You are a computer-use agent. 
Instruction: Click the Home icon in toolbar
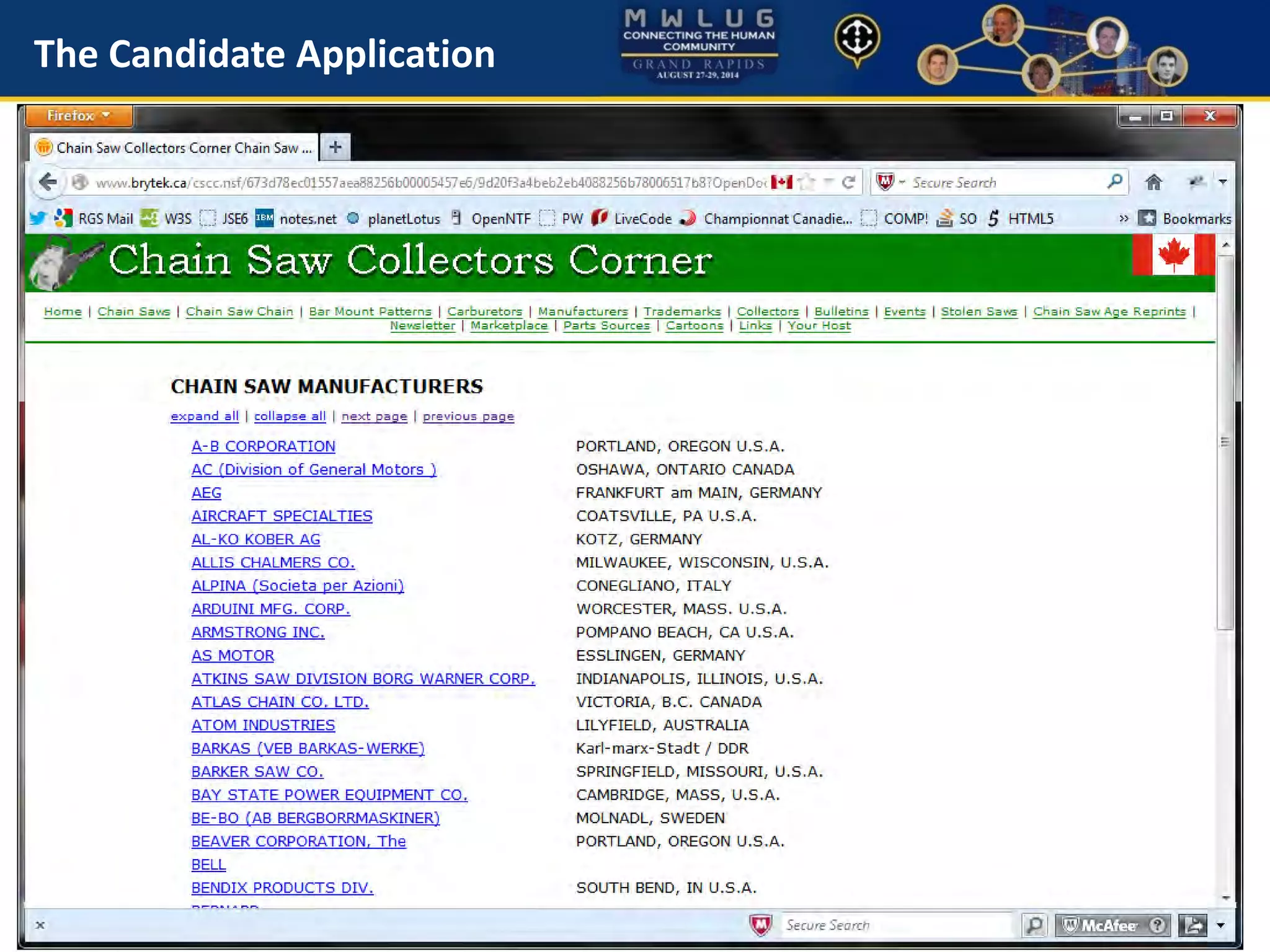tap(1153, 182)
